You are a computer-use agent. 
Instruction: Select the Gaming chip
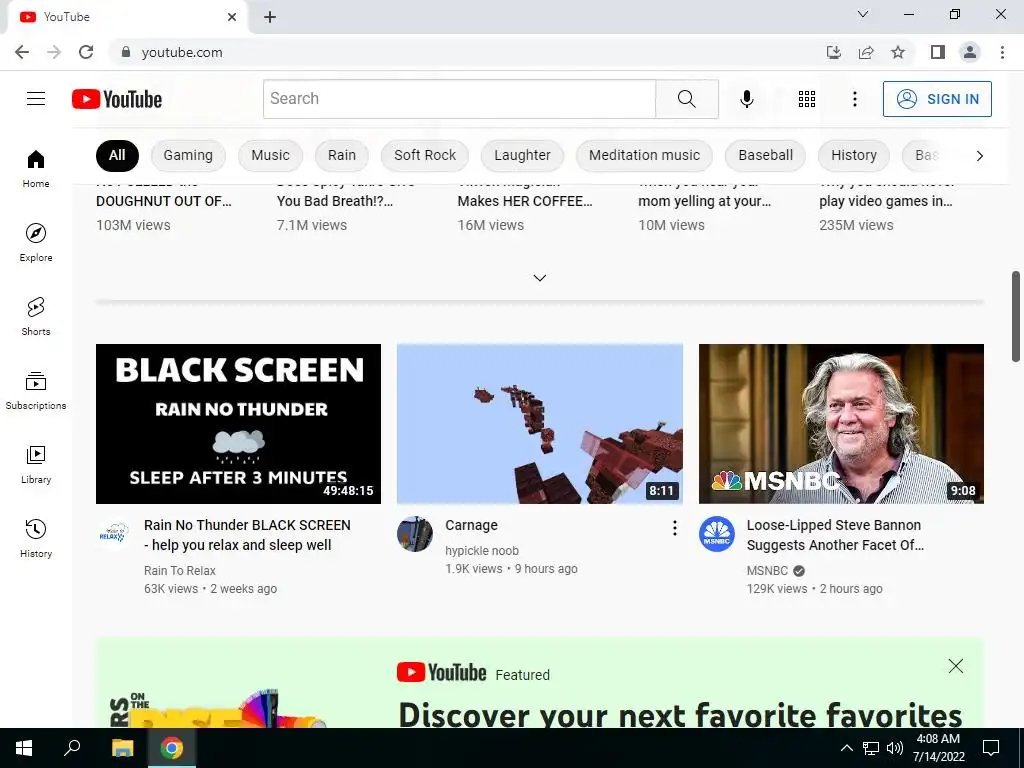pyautogui.click(x=188, y=155)
